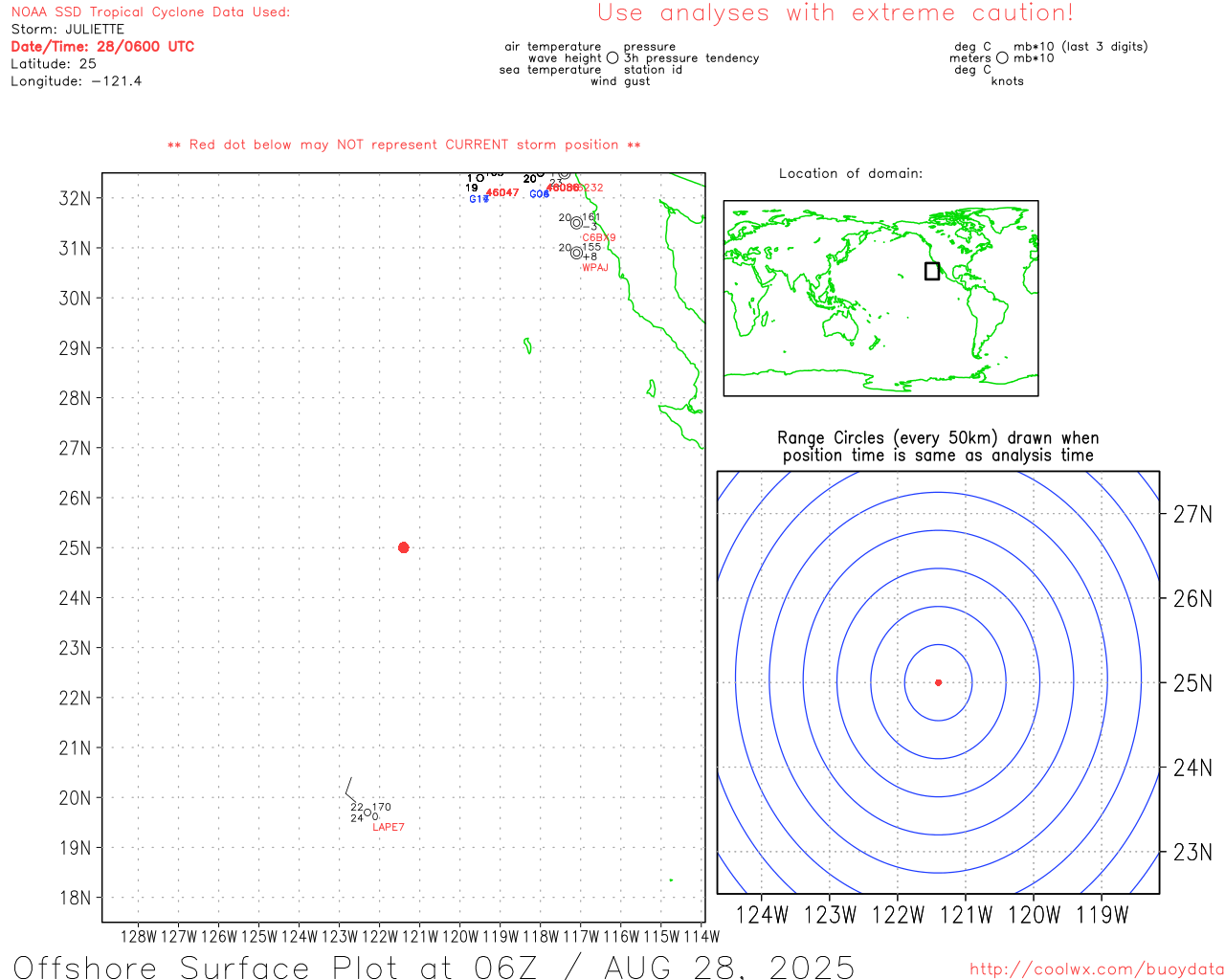The height and width of the screenshot is (980, 1225).
Task: Click the WPAJ station id label
Action: pyautogui.click(x=595, y=268)
